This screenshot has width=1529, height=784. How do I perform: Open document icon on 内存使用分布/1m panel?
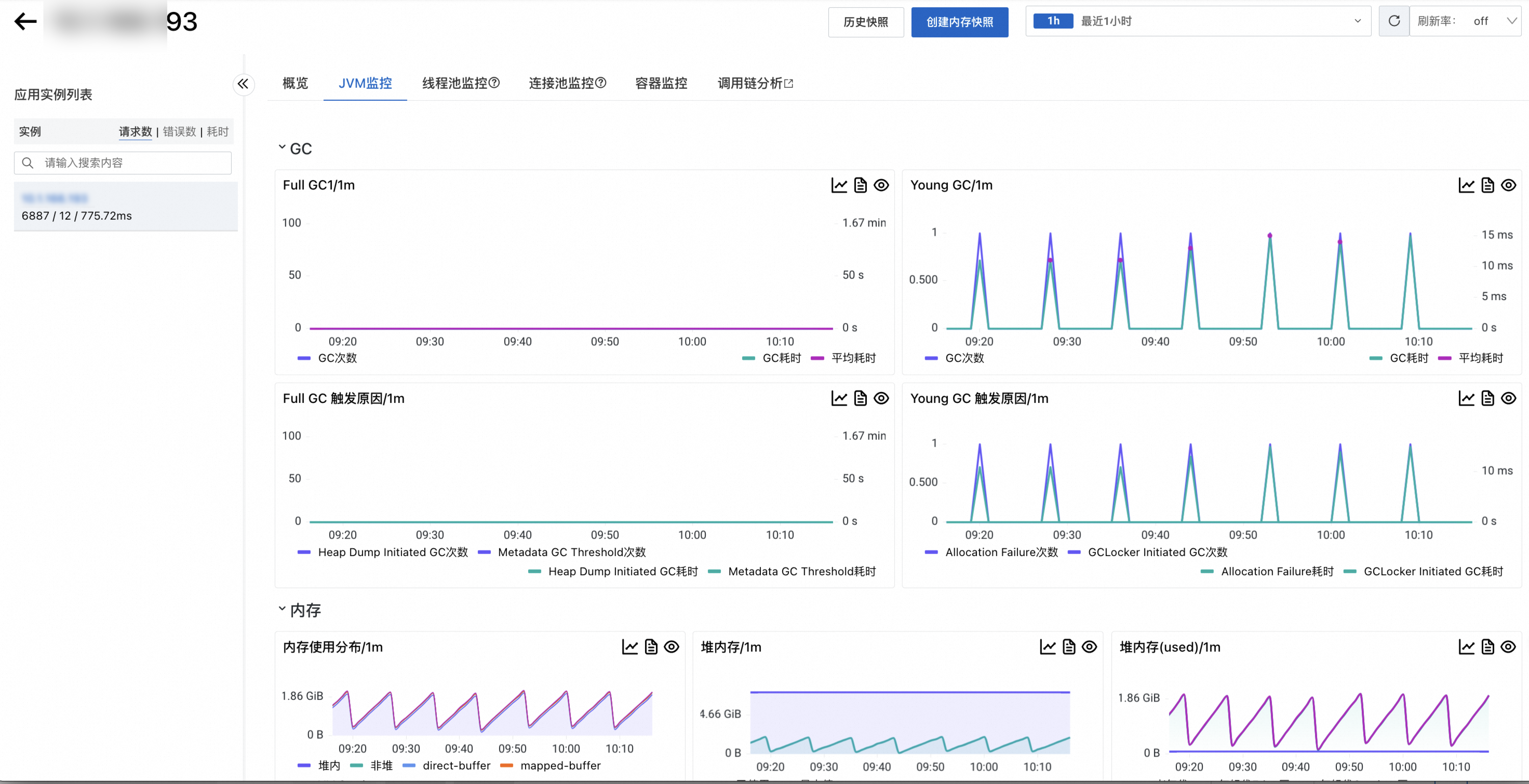click(x=651, y=647)
